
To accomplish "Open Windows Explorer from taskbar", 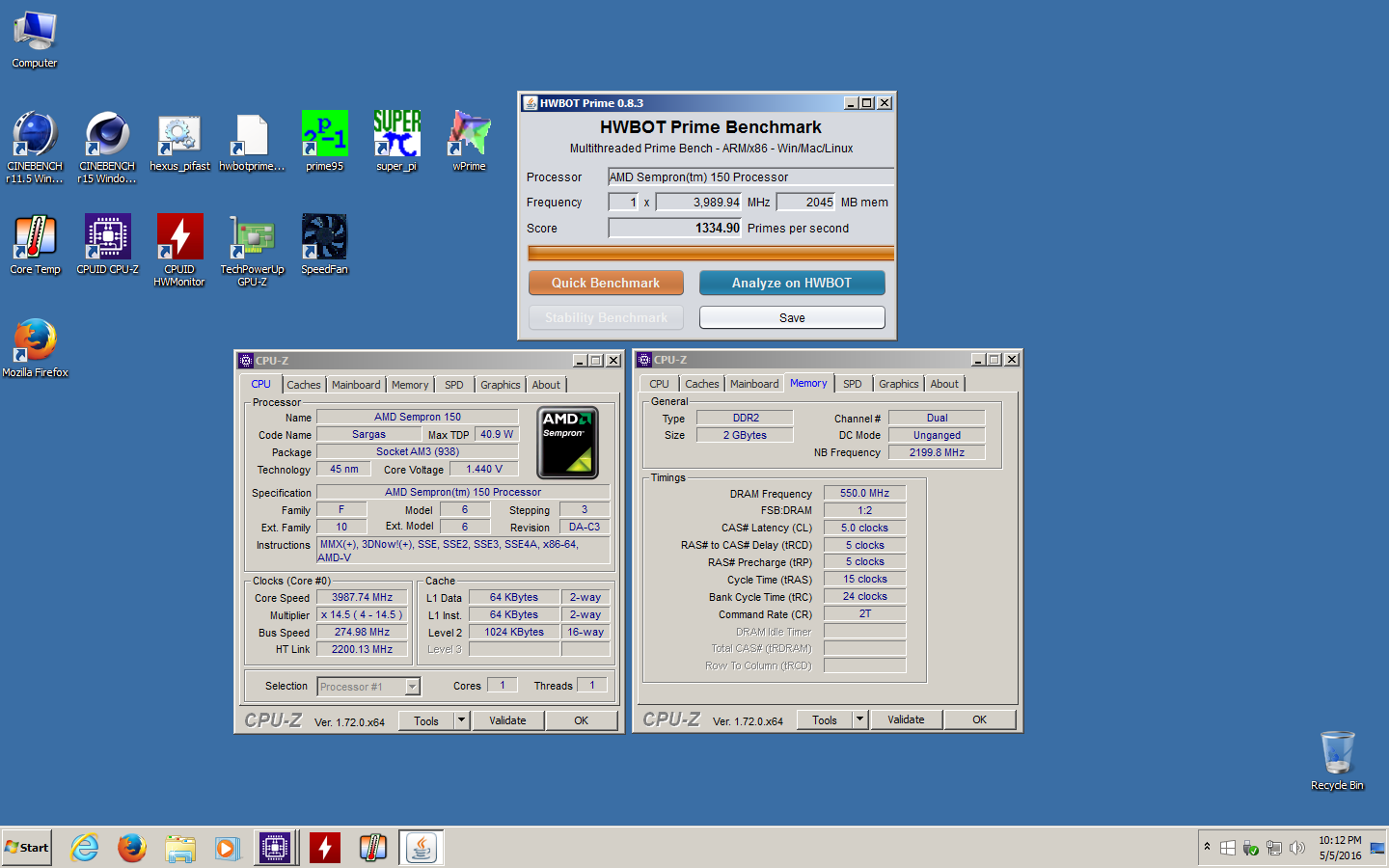I will coord(179,848).
